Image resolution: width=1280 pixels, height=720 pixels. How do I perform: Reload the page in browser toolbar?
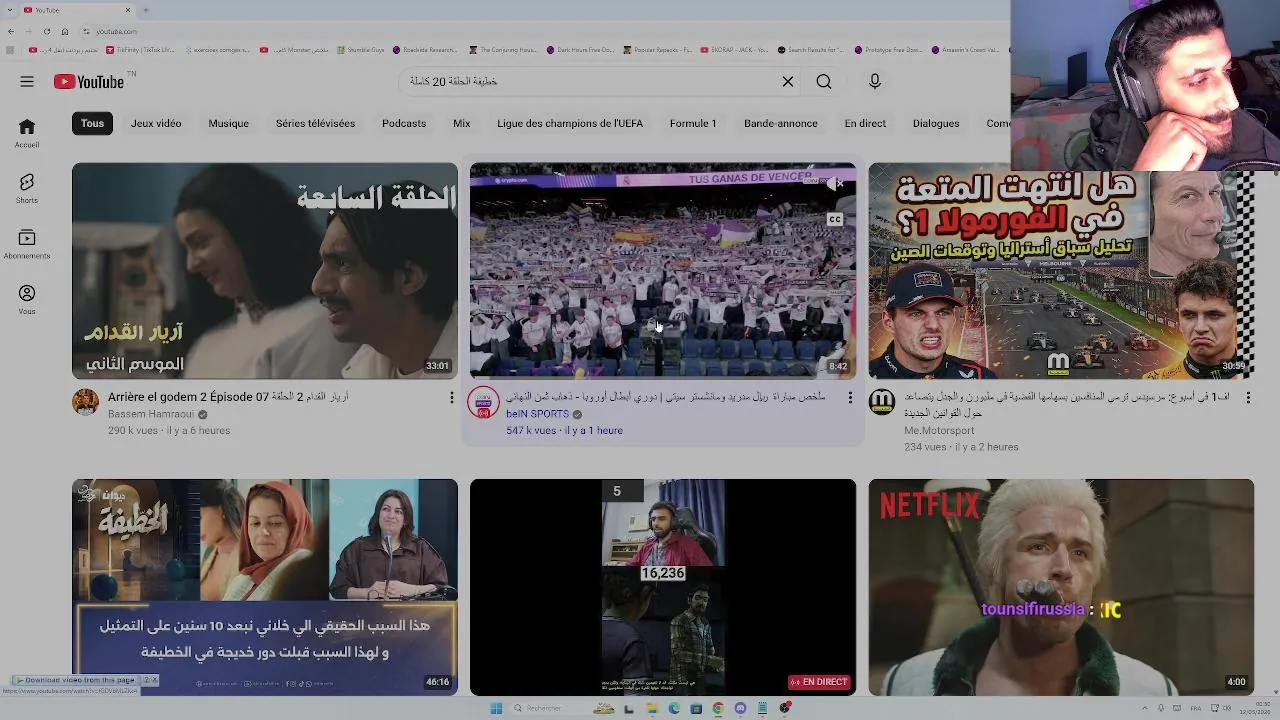[x=47, y=31]
